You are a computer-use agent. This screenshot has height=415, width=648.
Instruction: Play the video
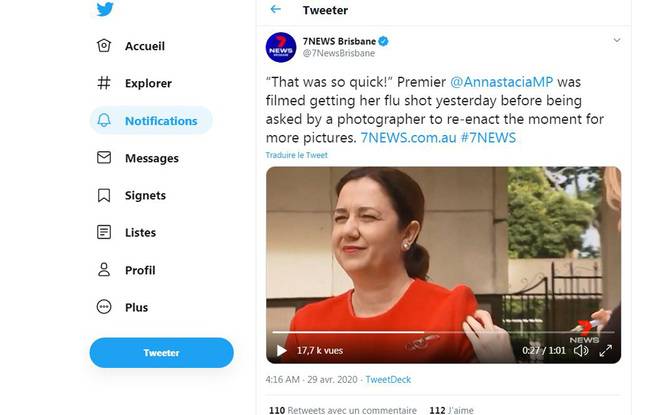coord(281,350)
